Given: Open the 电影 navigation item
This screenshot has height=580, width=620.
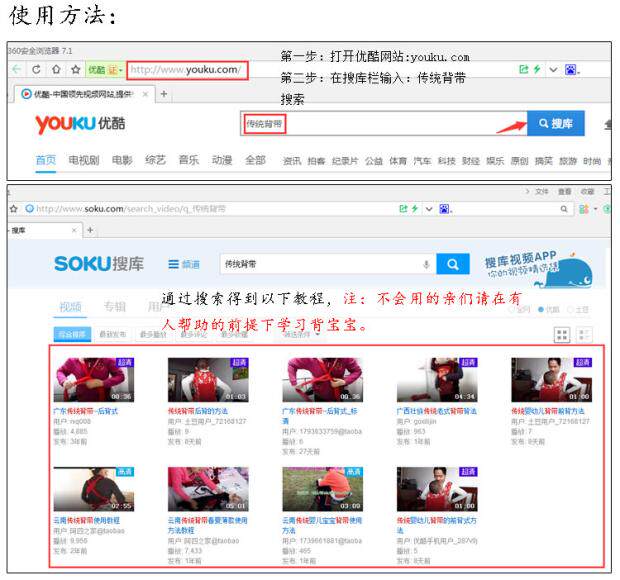Looking at the screenshot, I should click(x=122, y=160).
